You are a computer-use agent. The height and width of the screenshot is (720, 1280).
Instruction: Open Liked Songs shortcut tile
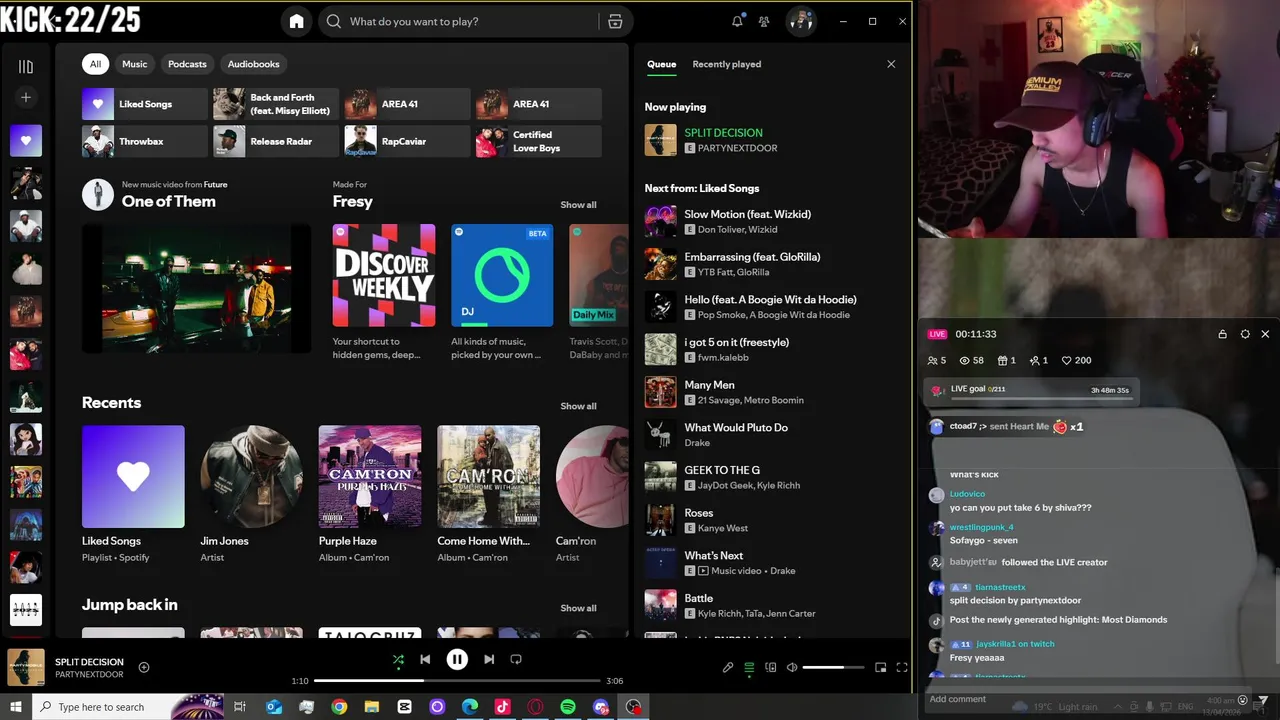click(145, 104)
